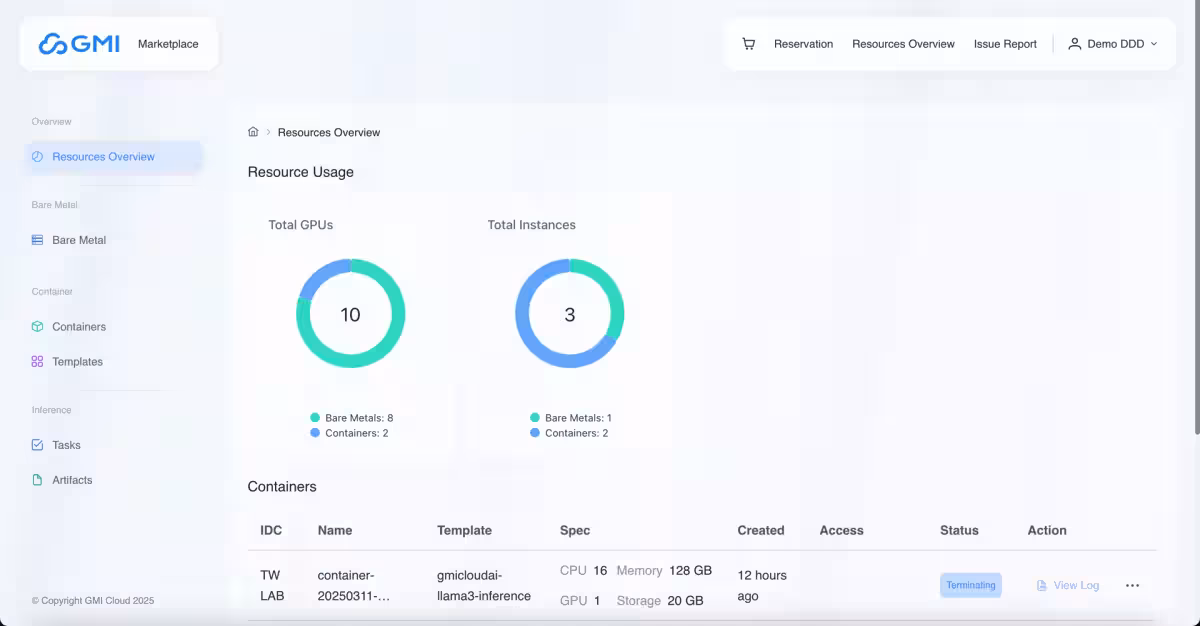Click the Templates grid icon
The image size is (1200, 626).
37,362
